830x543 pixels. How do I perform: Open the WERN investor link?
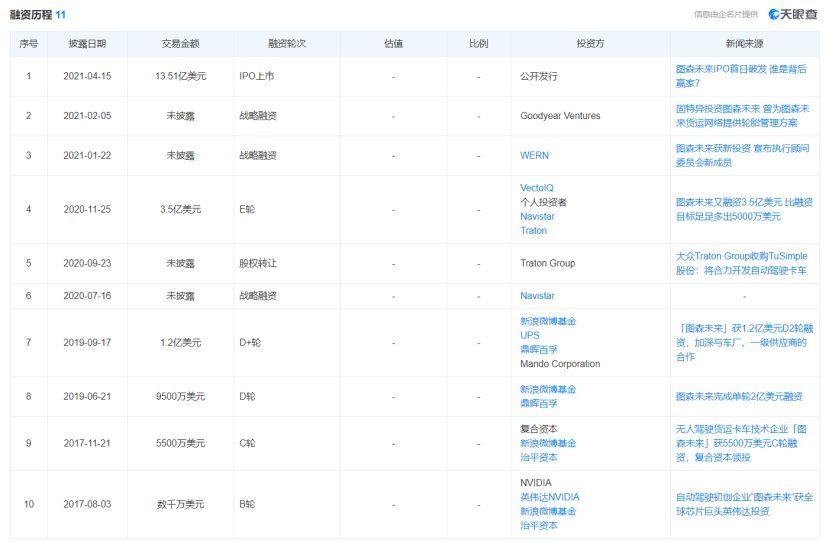click(x=534, y=156)
